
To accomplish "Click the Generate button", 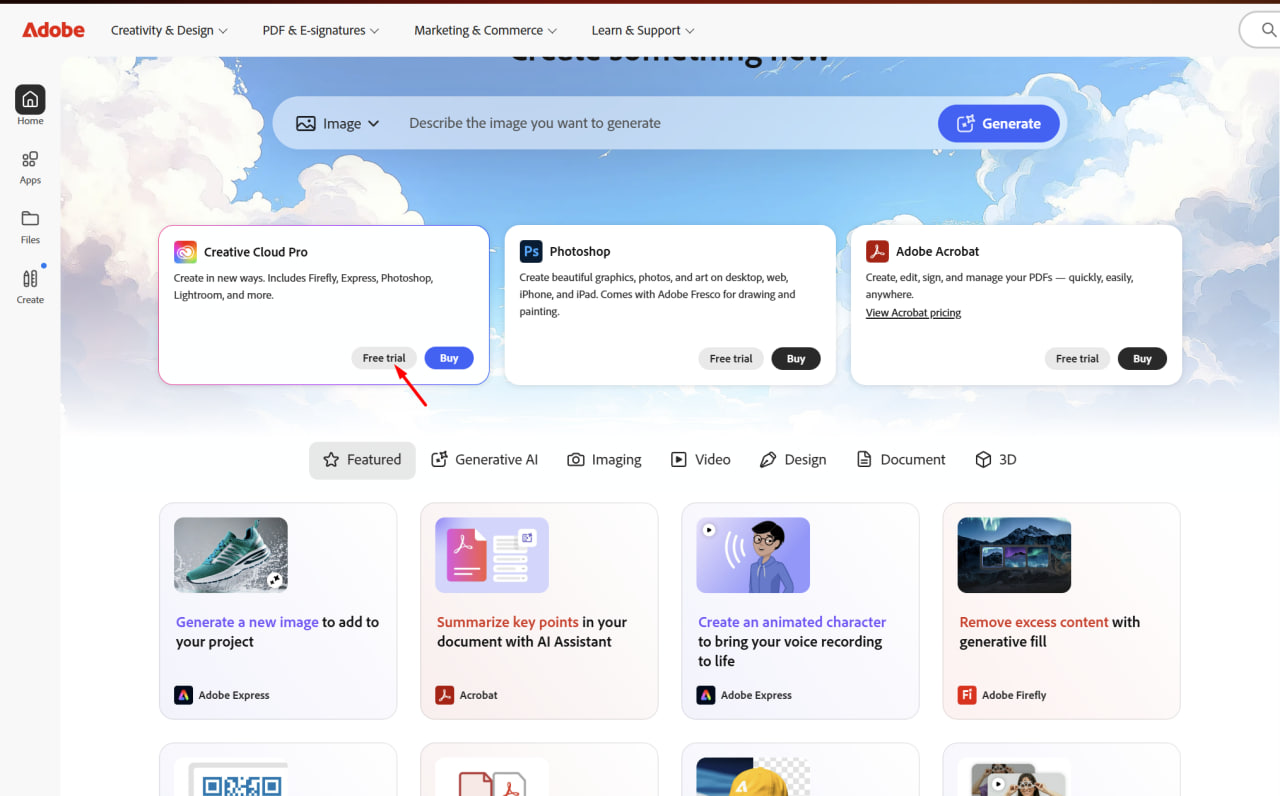I will tap(999, 124).
